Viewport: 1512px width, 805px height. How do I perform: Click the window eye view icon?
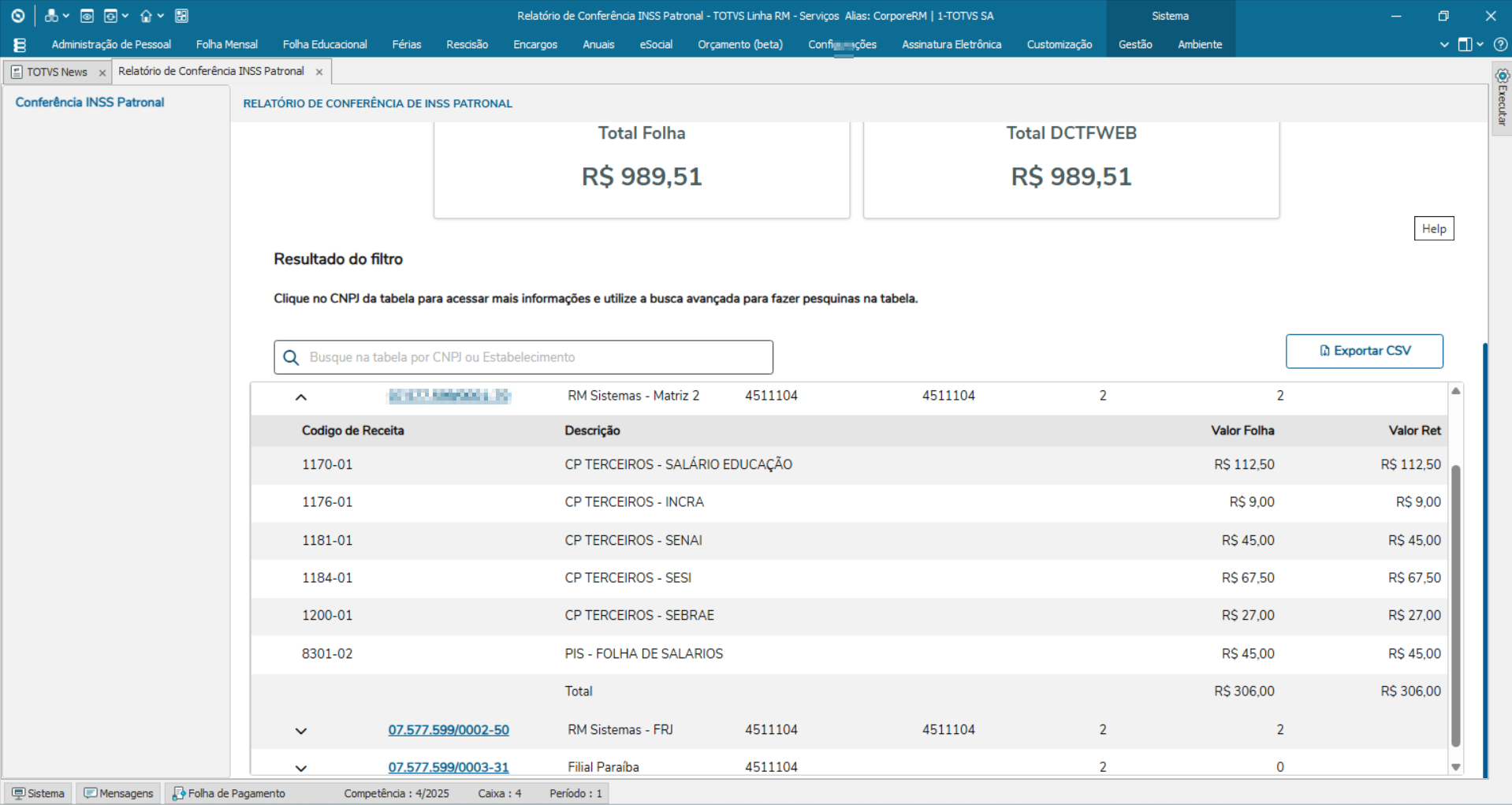pos(87,16)
